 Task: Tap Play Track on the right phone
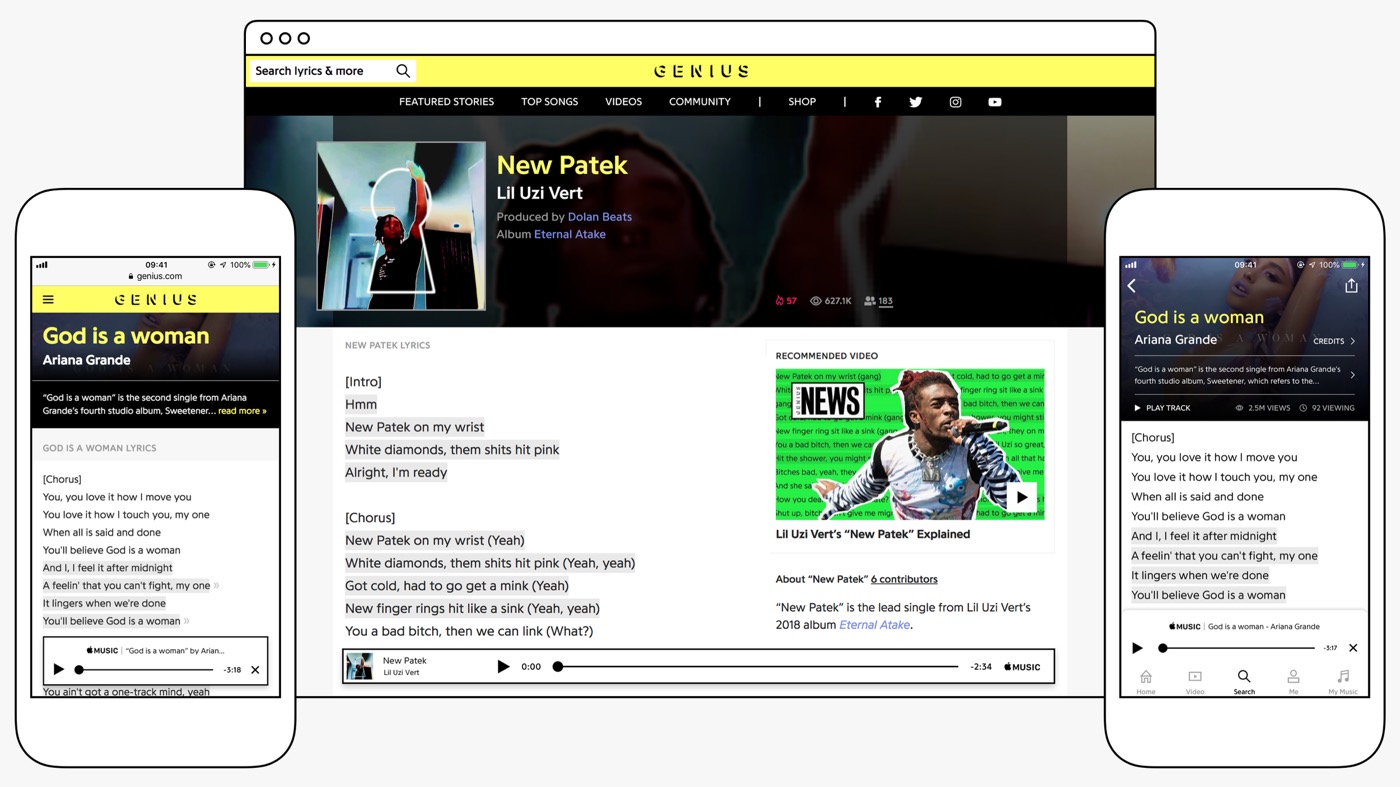tap(1162, 408)
